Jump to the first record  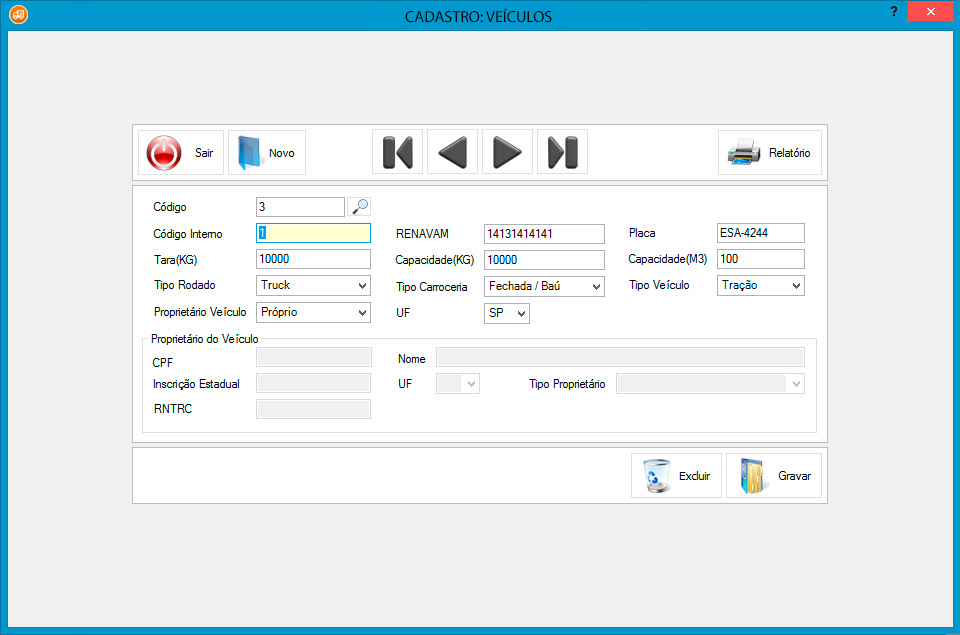(397, 152)
